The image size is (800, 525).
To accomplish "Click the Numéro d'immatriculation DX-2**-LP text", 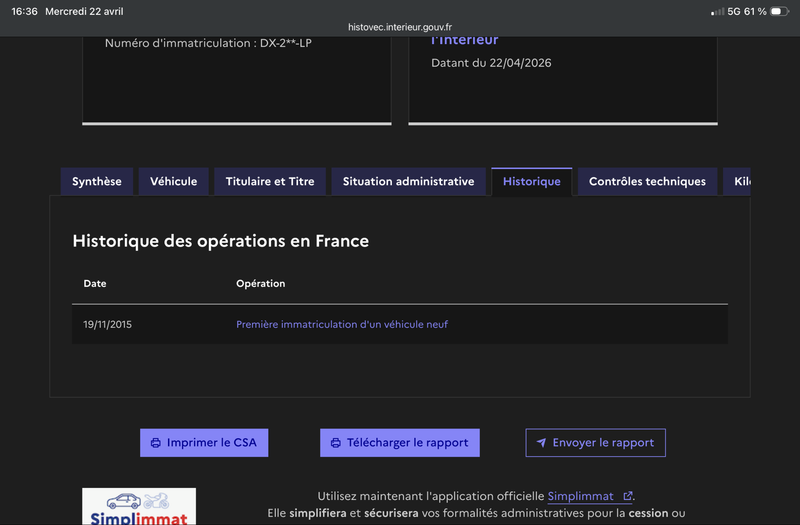I will pyautogui.click(x=208, y=43).
